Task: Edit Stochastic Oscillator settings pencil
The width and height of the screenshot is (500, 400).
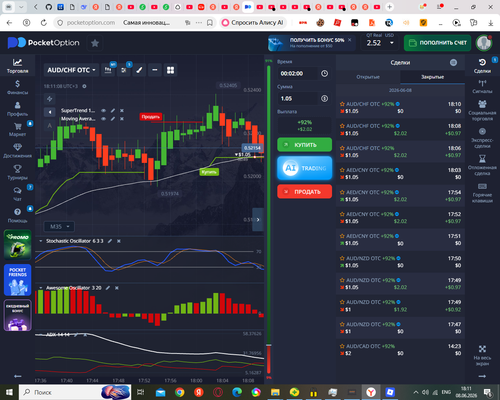Action: point(110,241)
